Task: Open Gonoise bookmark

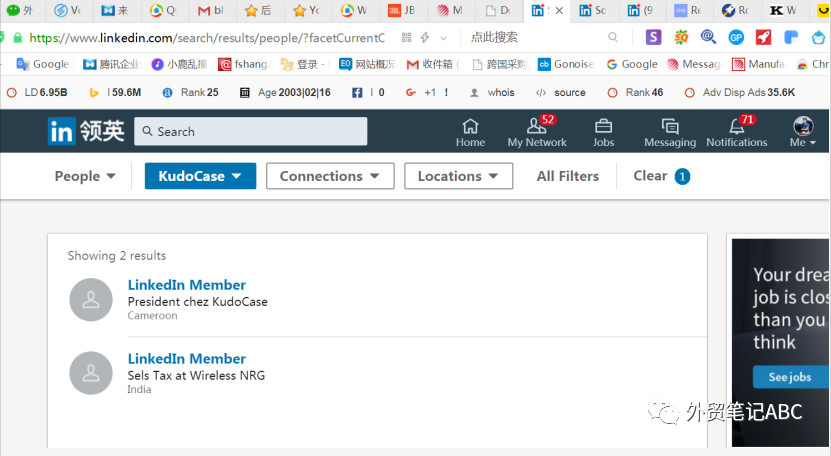Action: click(x=565, y=64)
